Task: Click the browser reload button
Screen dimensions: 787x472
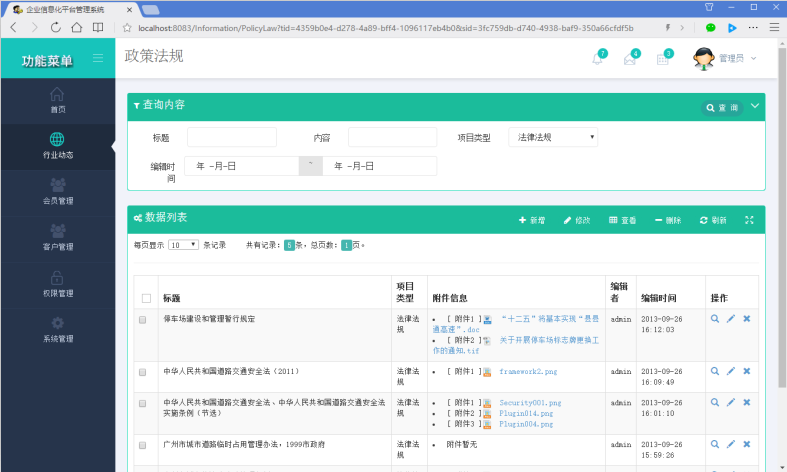Action: click(56, 28)
